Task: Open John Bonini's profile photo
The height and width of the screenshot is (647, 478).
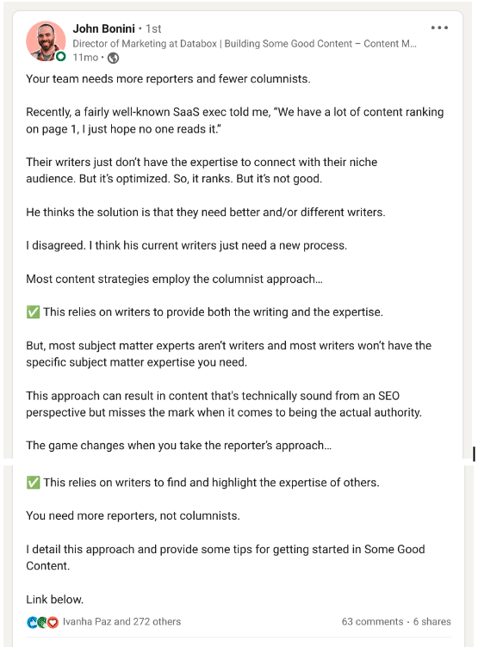Action: click(46, 41)
